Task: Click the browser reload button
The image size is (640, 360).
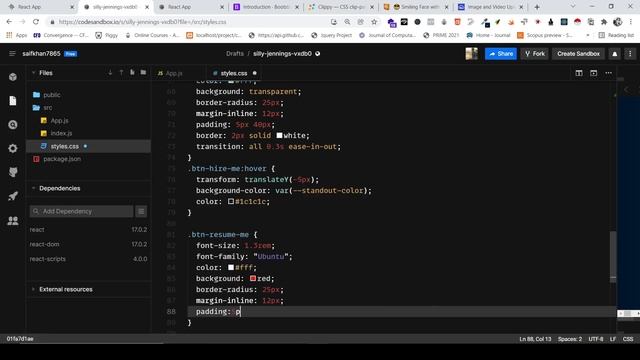Action: click(36, 22)
